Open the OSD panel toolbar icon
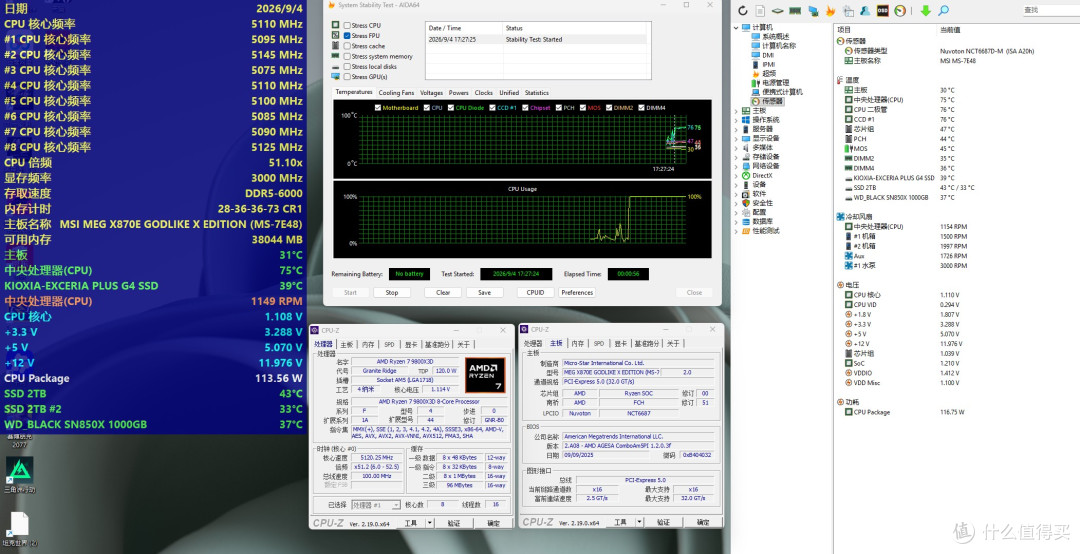1080x554 pixels. pyautogui.click(x=882, y=10)
